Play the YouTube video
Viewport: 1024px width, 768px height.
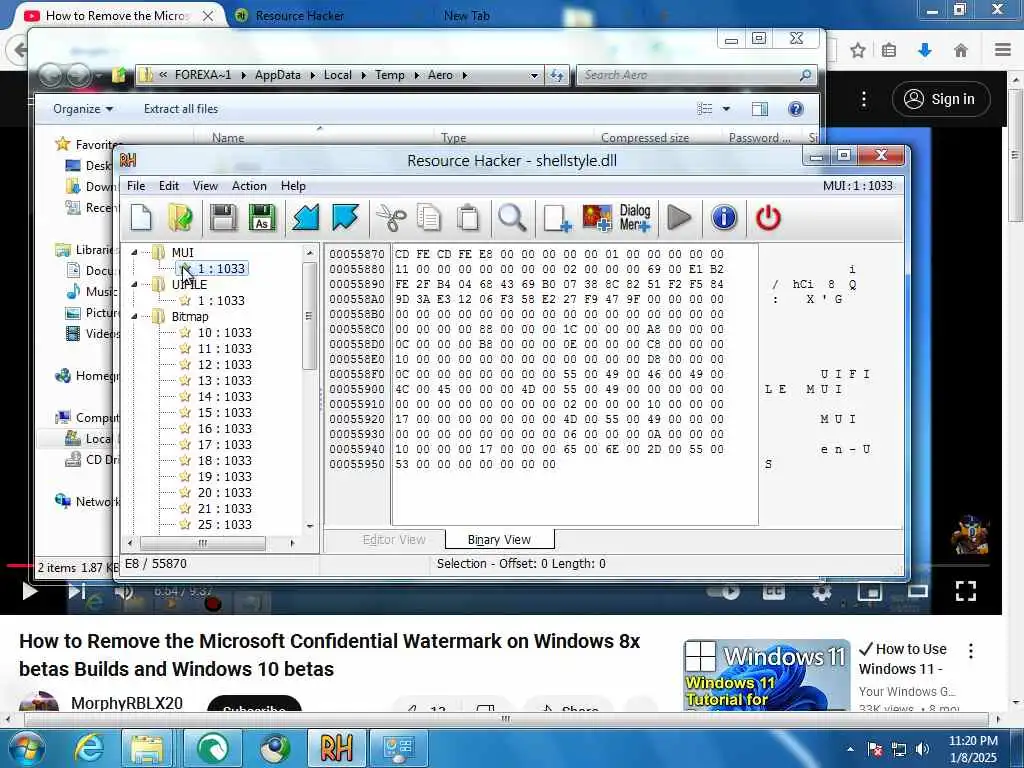[x=29, y=591]
